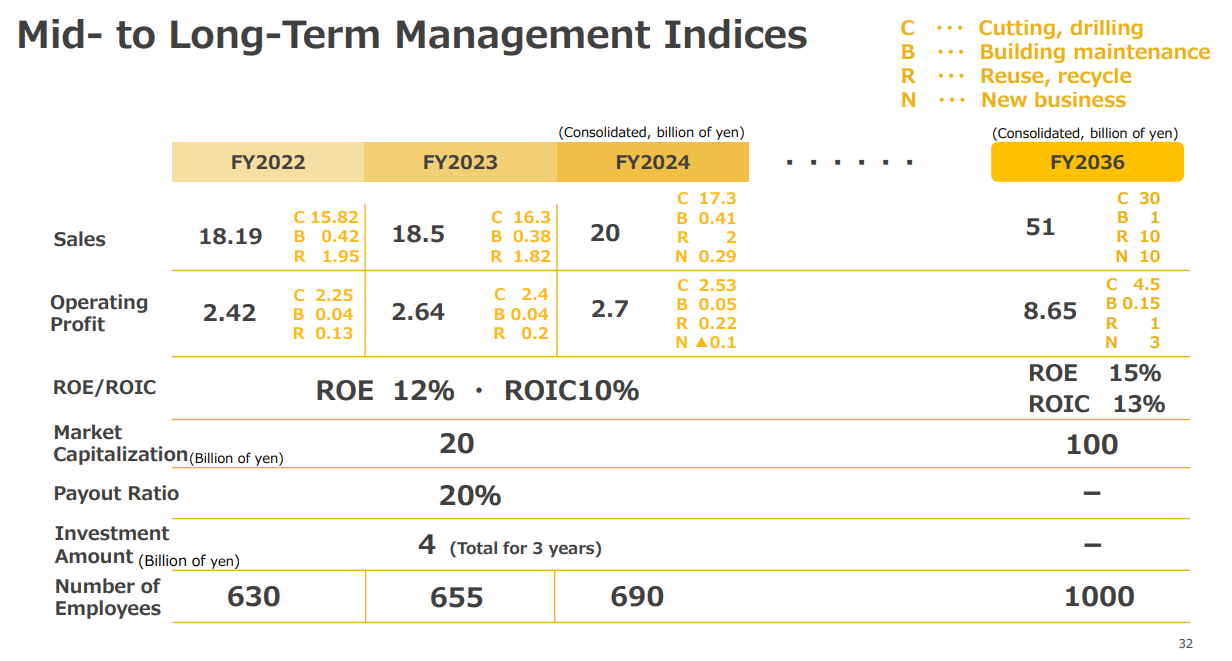Click the slide title "Mid- to Long-Term Management Indices"

412,36
